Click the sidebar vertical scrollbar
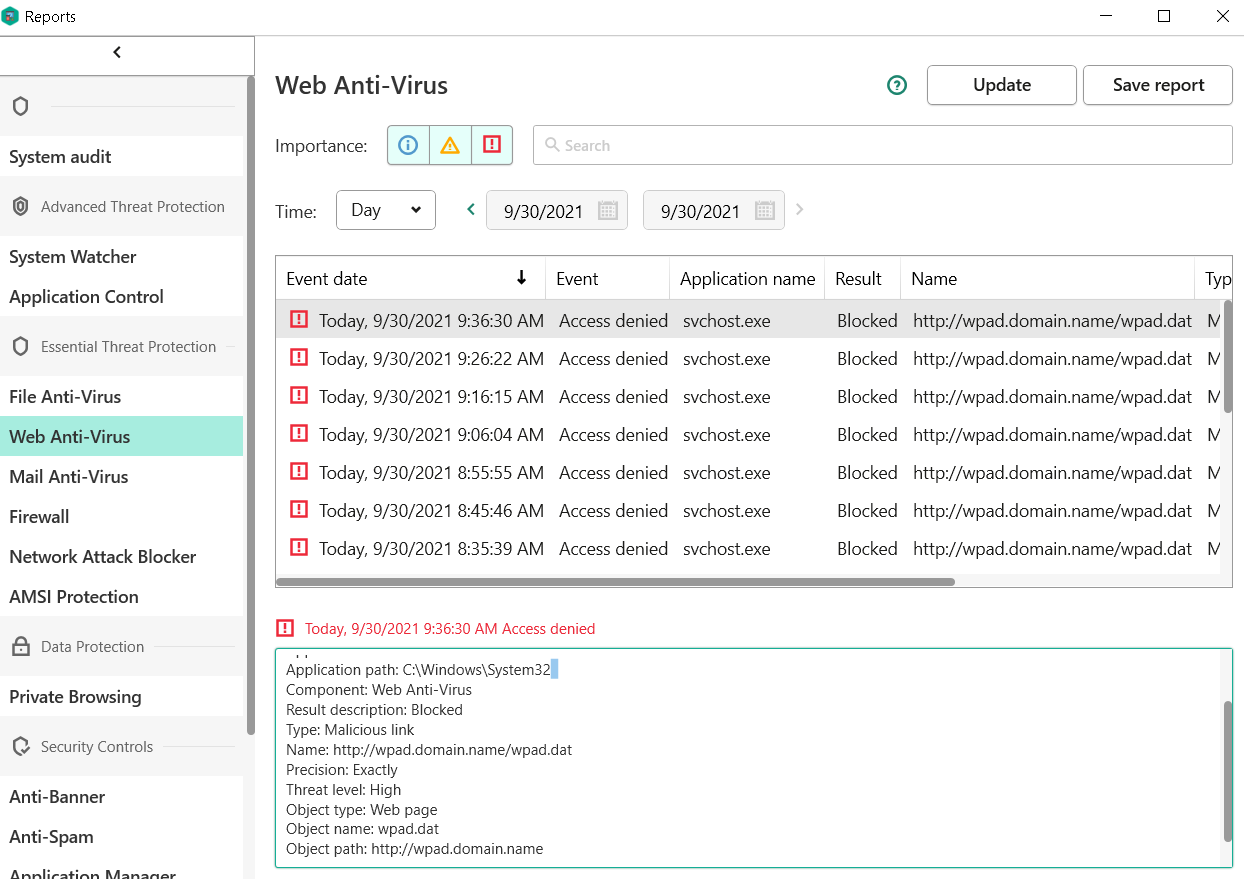Screen dimensions: 1244x879 (250, 405)
